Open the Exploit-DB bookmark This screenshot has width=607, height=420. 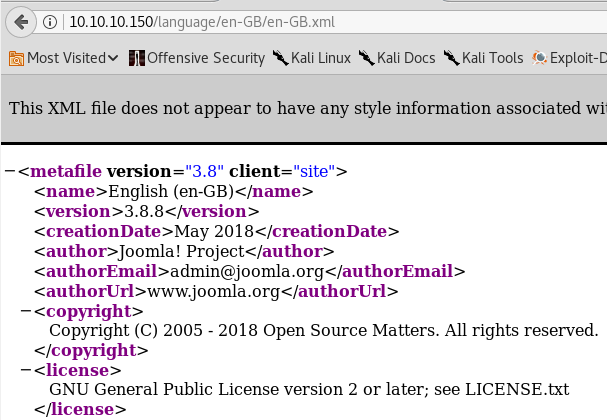570,58
